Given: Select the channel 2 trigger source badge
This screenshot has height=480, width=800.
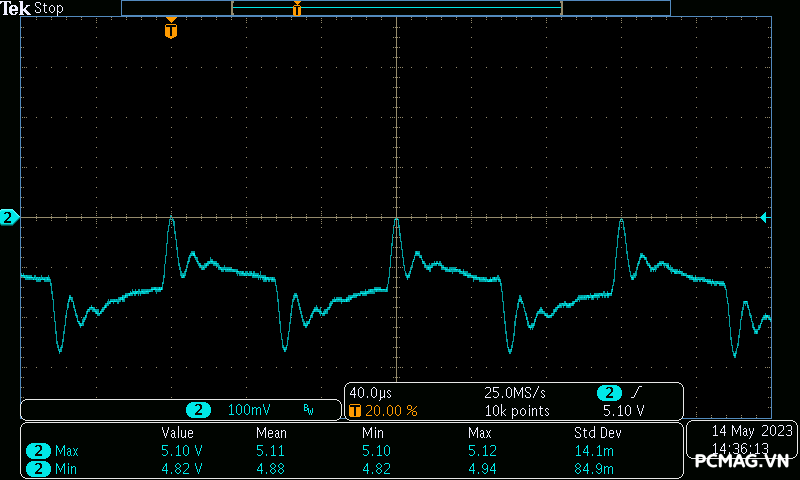Looking at the screenshot, I should 609,393.
